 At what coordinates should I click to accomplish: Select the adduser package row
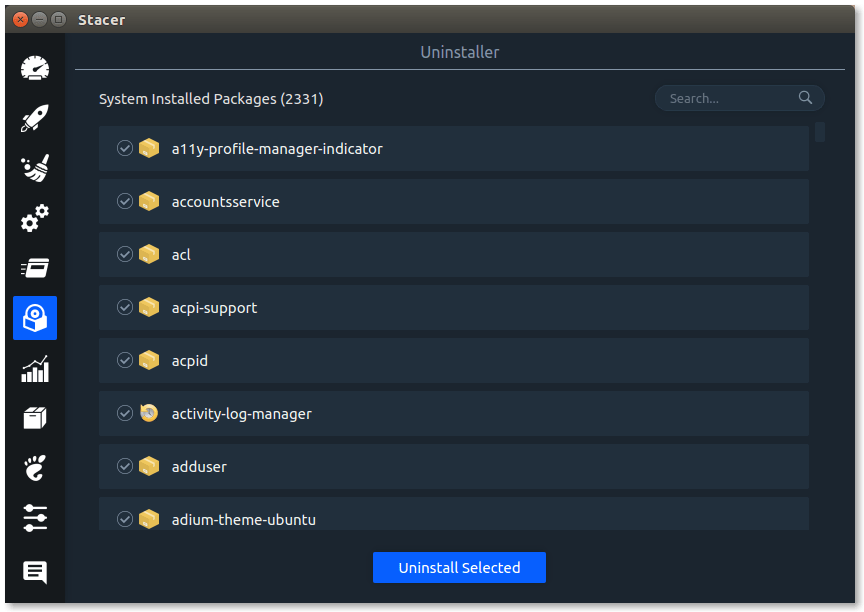click(453, 467)
